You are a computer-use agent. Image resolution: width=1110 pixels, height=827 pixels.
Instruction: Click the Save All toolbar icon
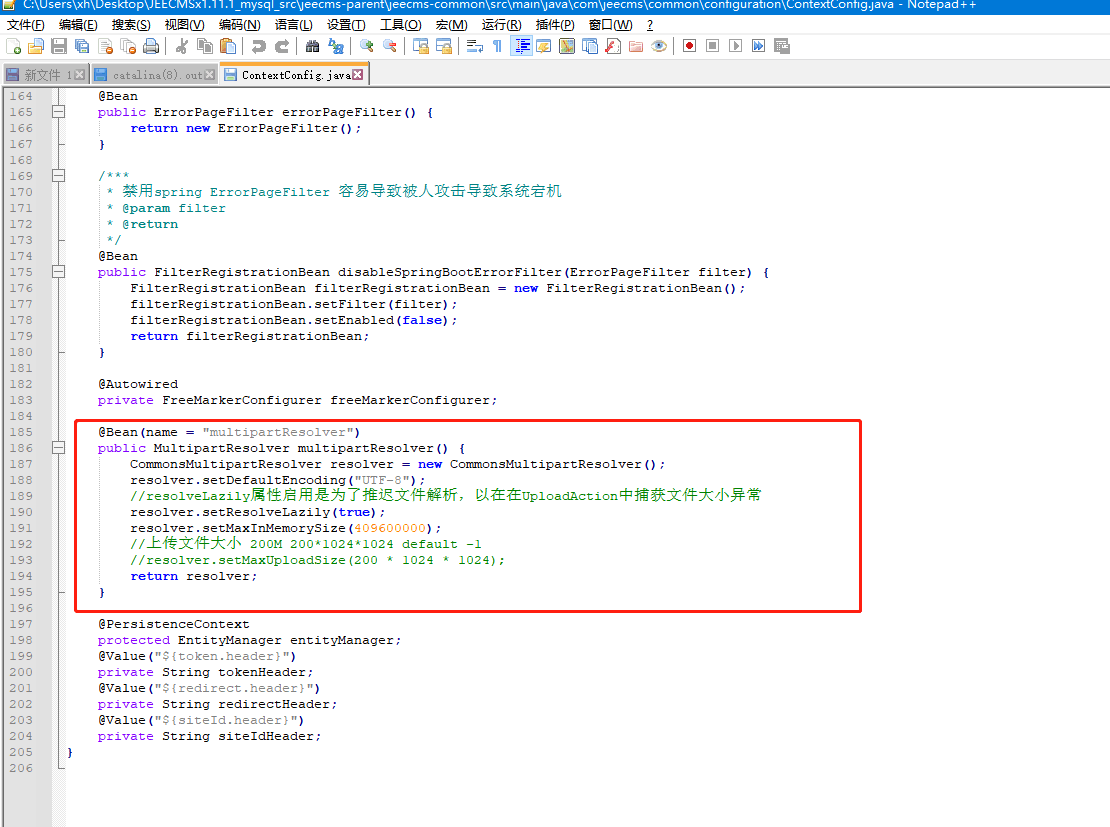(82, 47)
